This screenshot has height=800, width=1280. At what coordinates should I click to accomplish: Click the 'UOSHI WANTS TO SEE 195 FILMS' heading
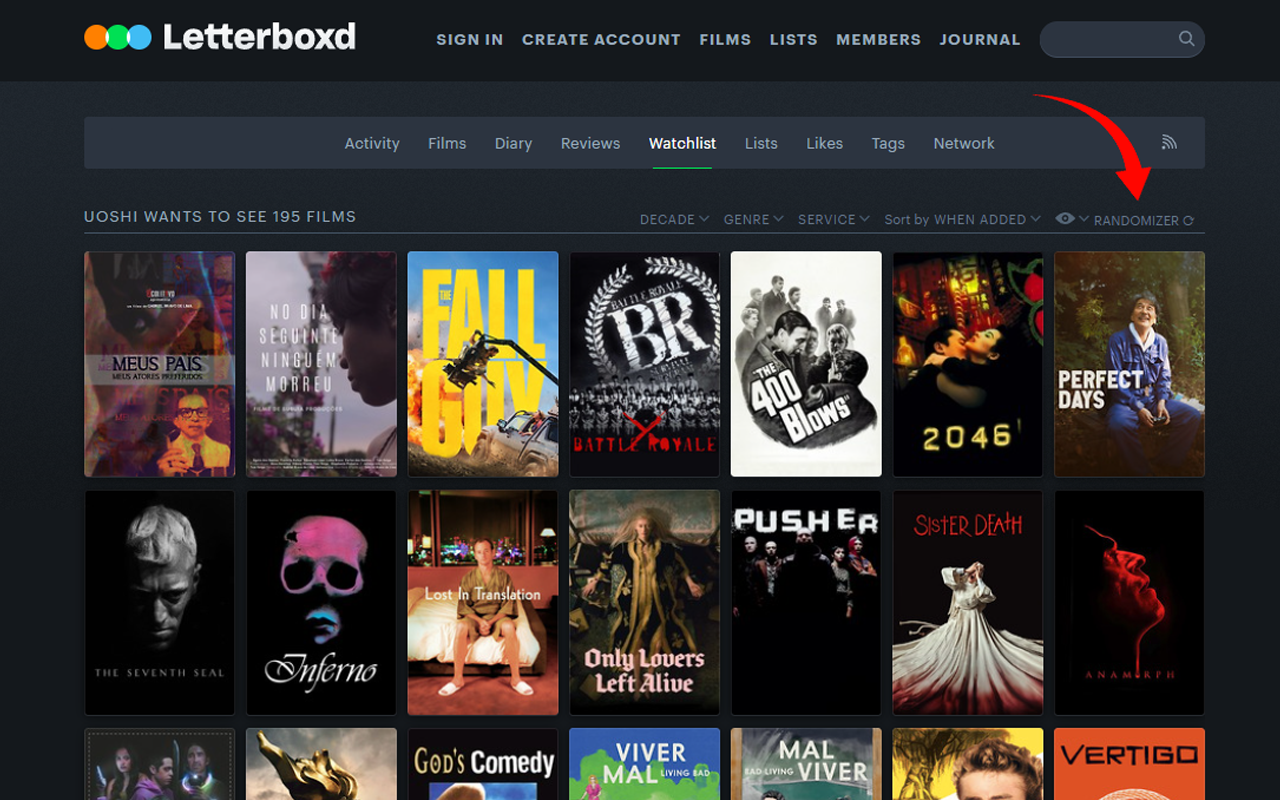(220, 217)
